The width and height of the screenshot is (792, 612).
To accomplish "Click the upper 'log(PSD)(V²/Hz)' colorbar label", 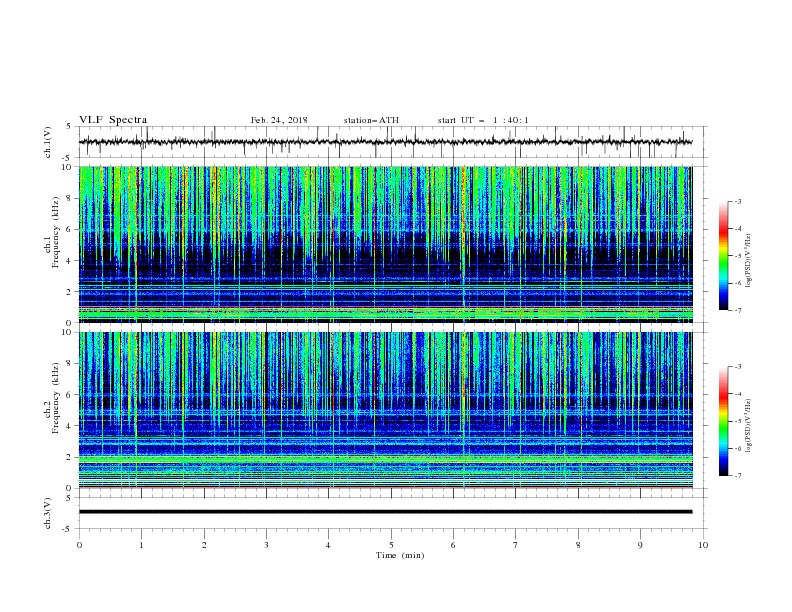I will click(x=749, y=261).
